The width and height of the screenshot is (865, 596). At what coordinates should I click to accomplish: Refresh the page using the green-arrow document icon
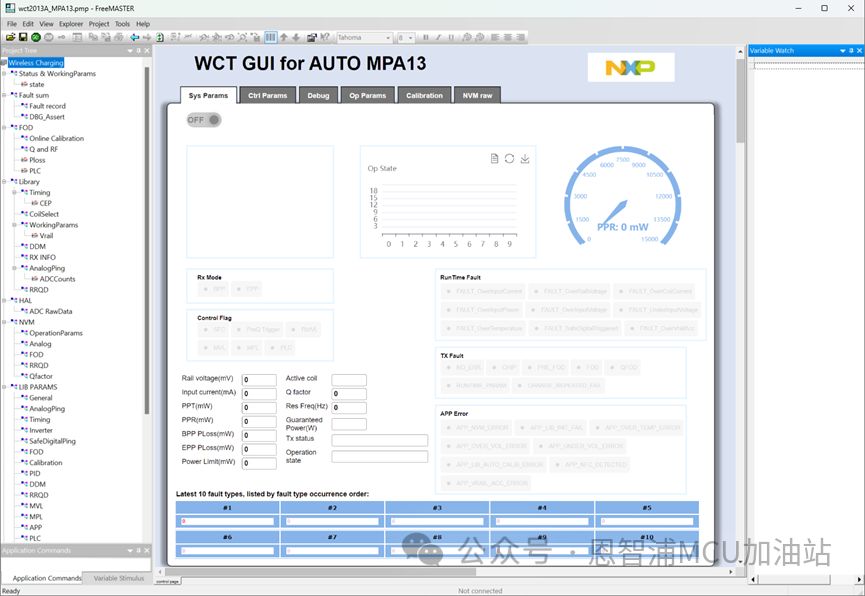coord(159,38)
